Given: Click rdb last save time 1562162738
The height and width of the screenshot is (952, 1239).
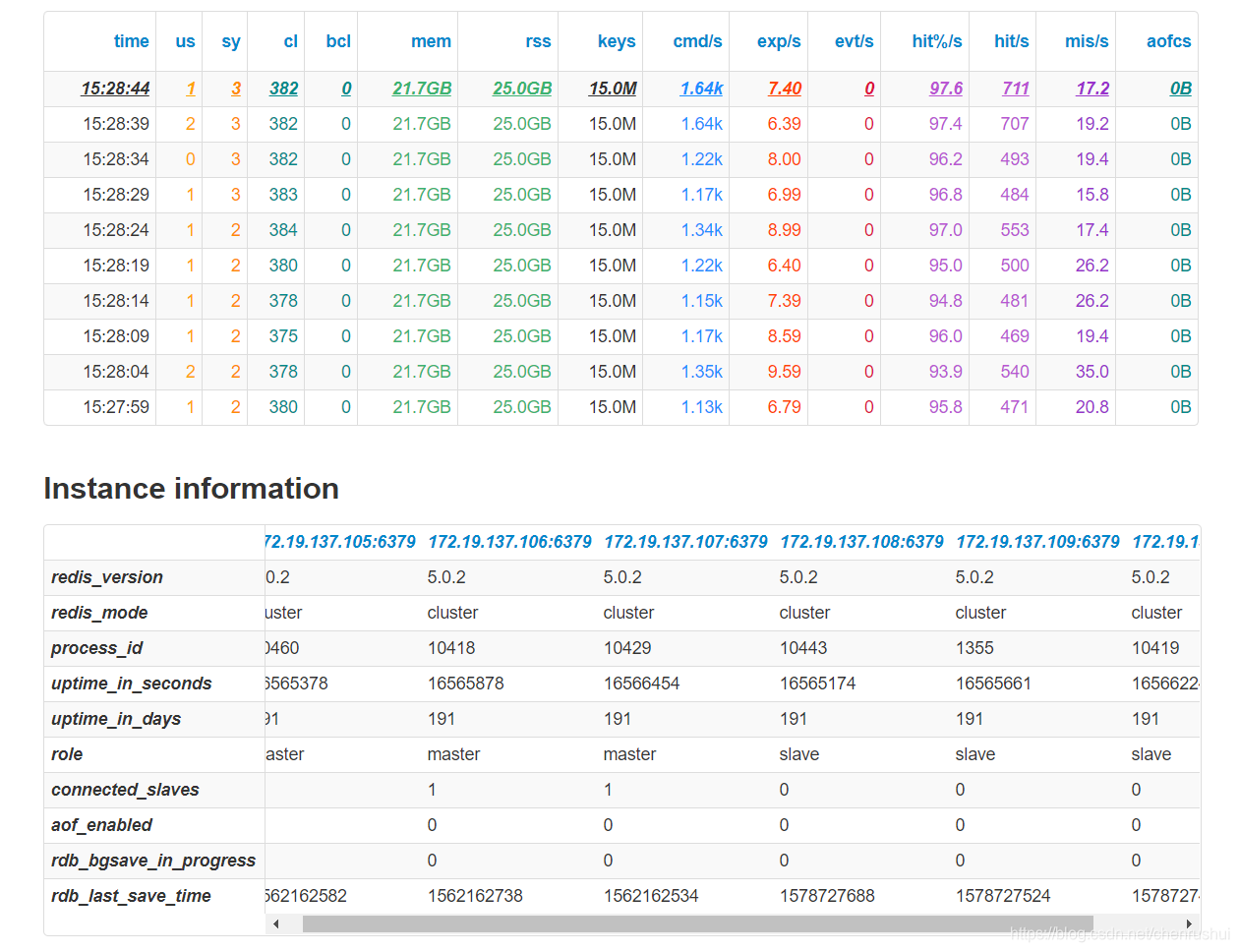Looking at the screenshot, I should coord(475,896).
